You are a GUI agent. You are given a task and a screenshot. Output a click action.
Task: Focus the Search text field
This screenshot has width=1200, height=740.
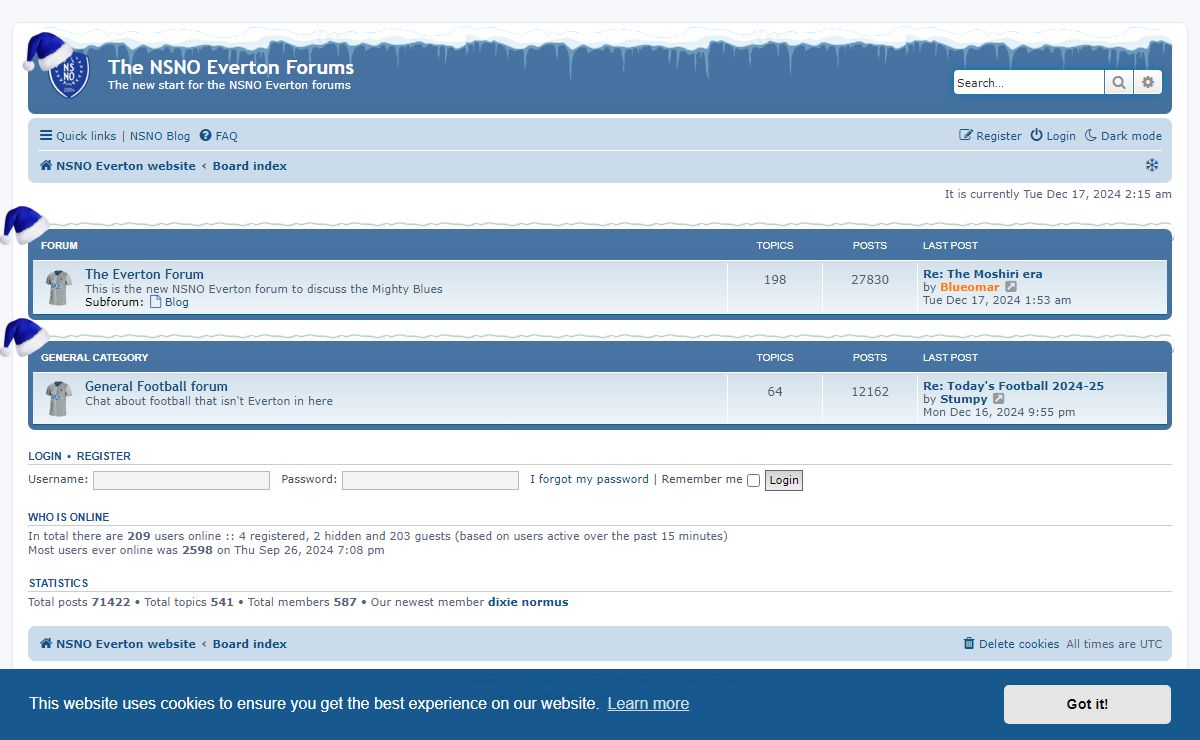click(1029, 83)
